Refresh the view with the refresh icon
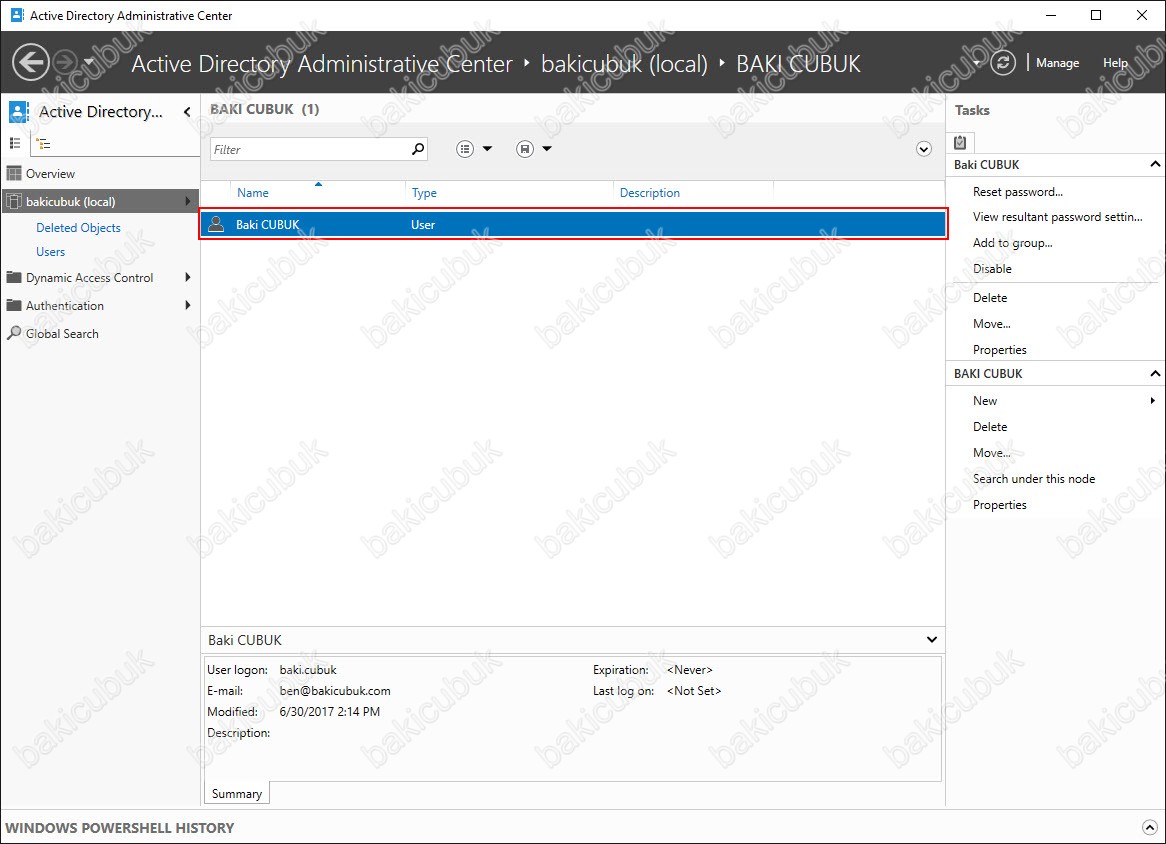Screen dimensions: 1166x844 tap(1002, 62)
